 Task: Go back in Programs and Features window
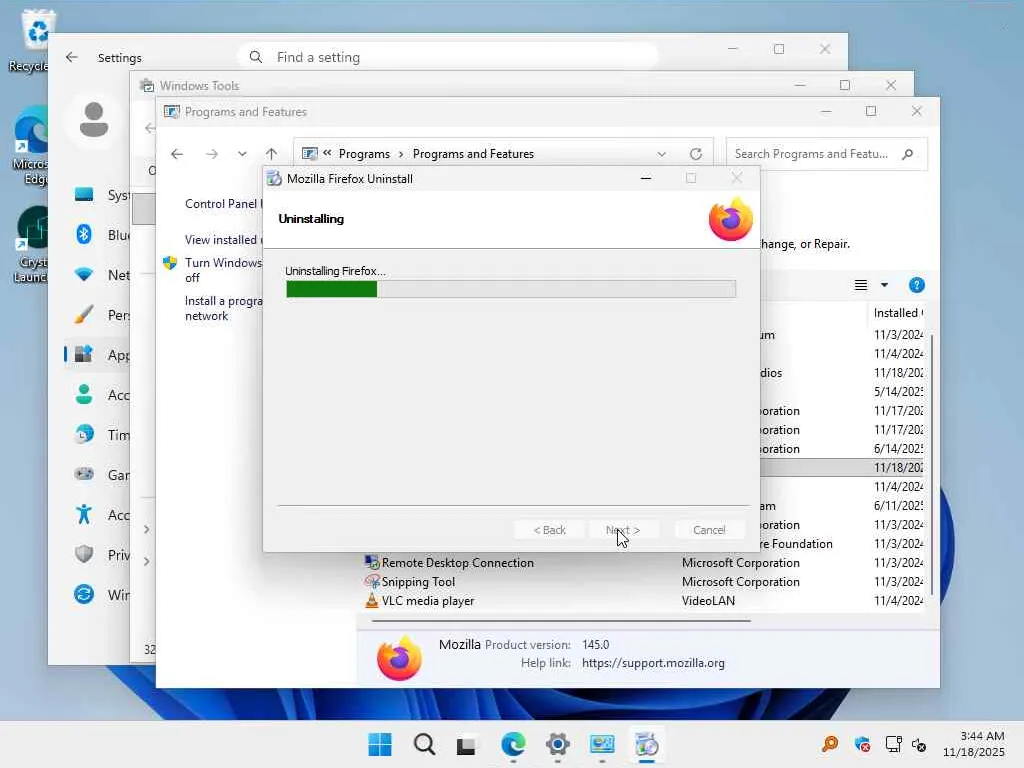(x=177, y=154)
